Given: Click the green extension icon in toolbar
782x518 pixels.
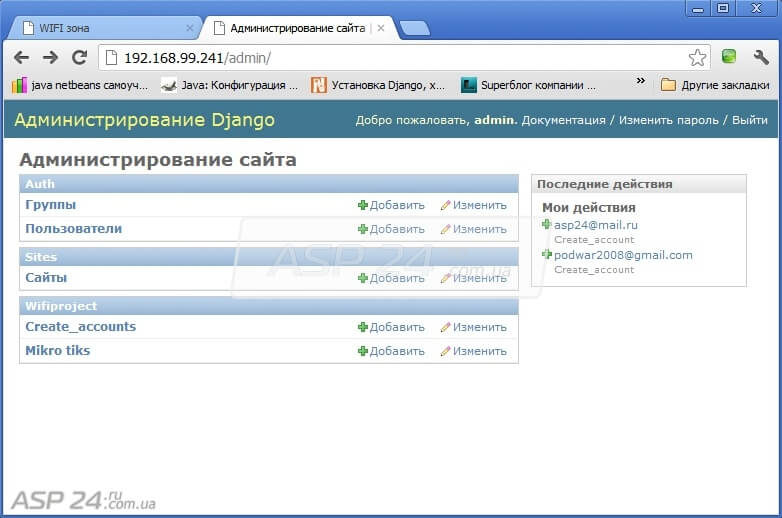Looking at the screenshot, I should (730, 58).
